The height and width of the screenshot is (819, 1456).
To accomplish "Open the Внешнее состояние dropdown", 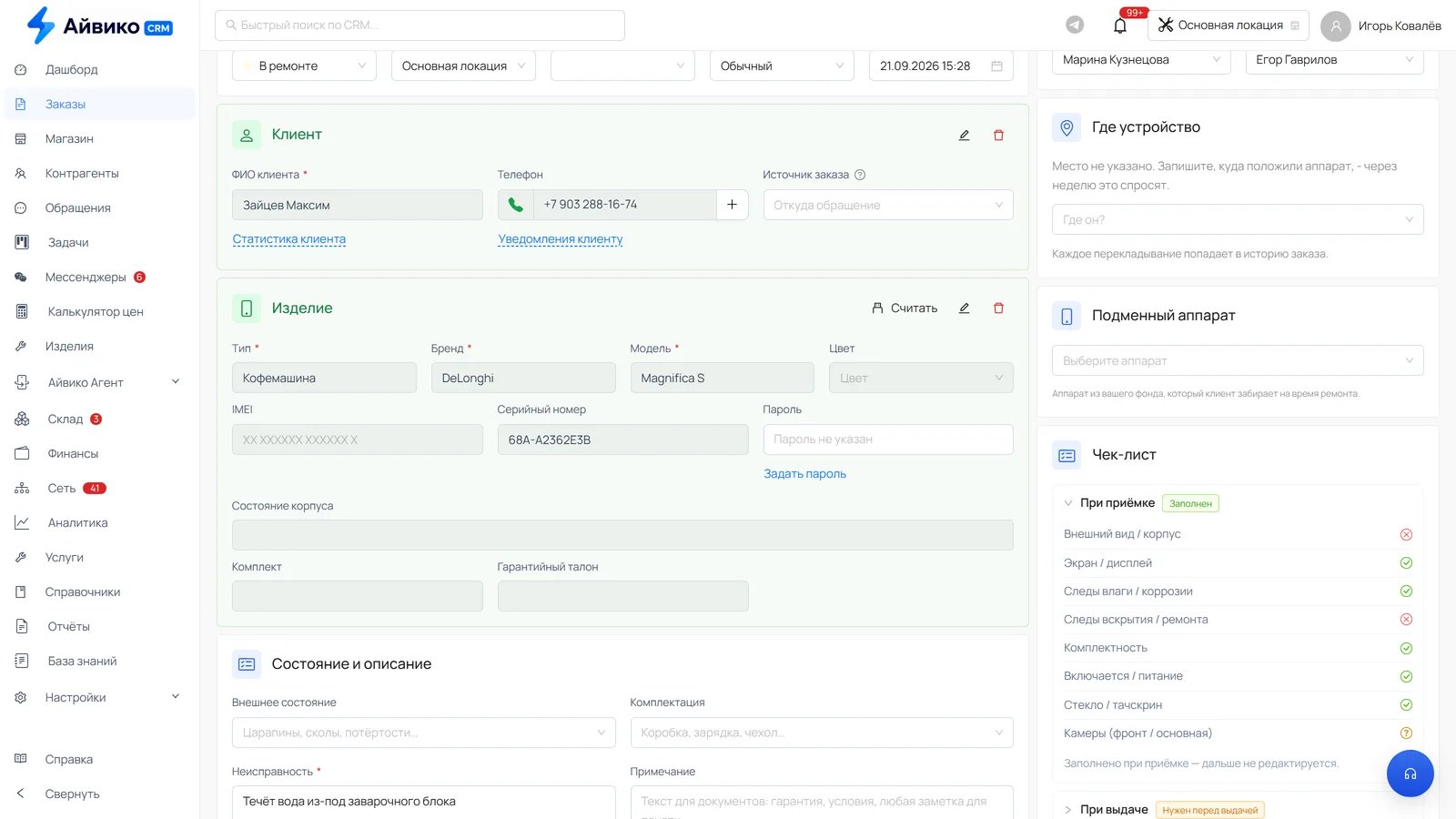I will (x=424, y=733).
